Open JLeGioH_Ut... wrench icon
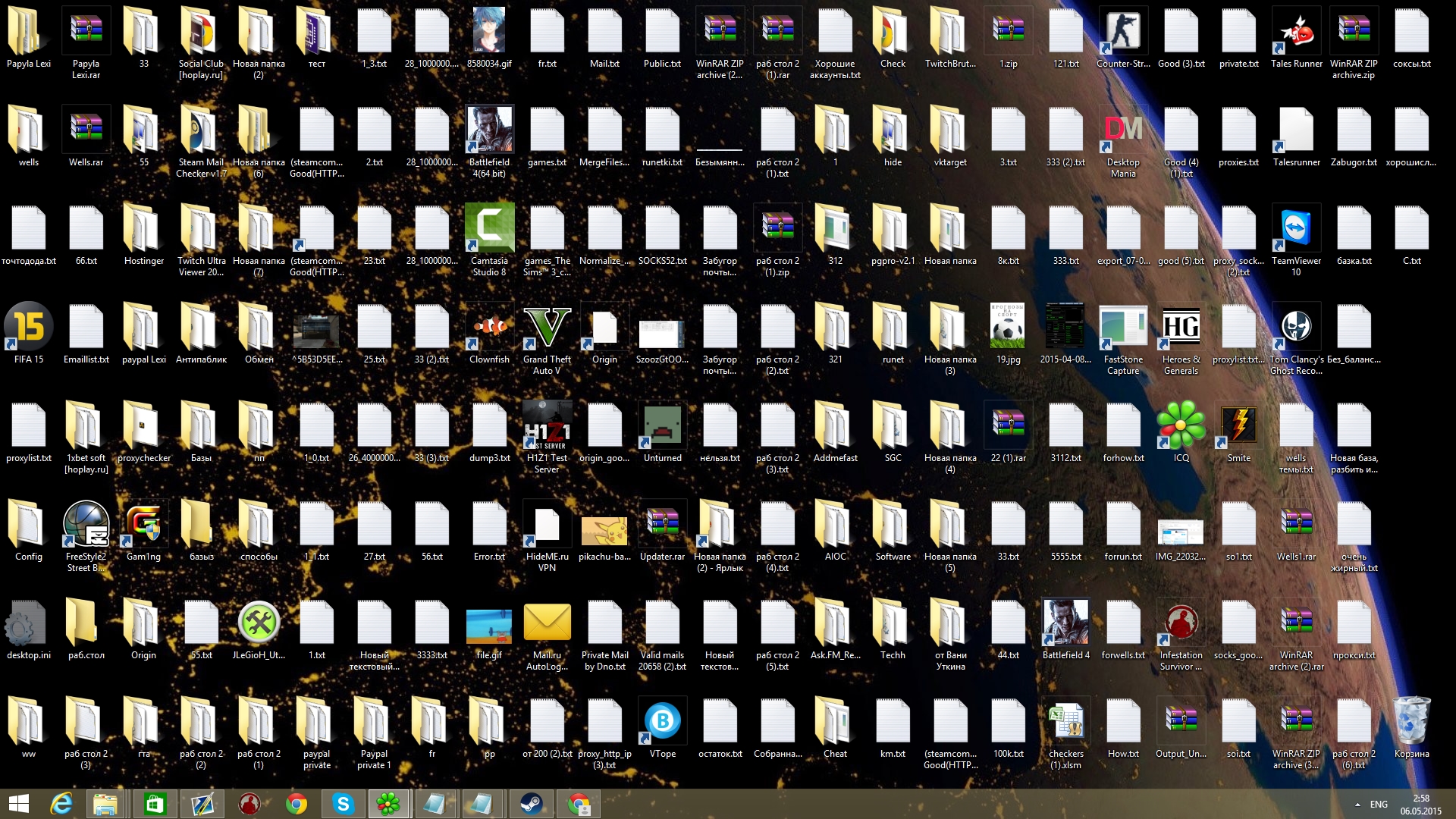The height and width of the screenshot is (819, 1456). click(259, 623)
